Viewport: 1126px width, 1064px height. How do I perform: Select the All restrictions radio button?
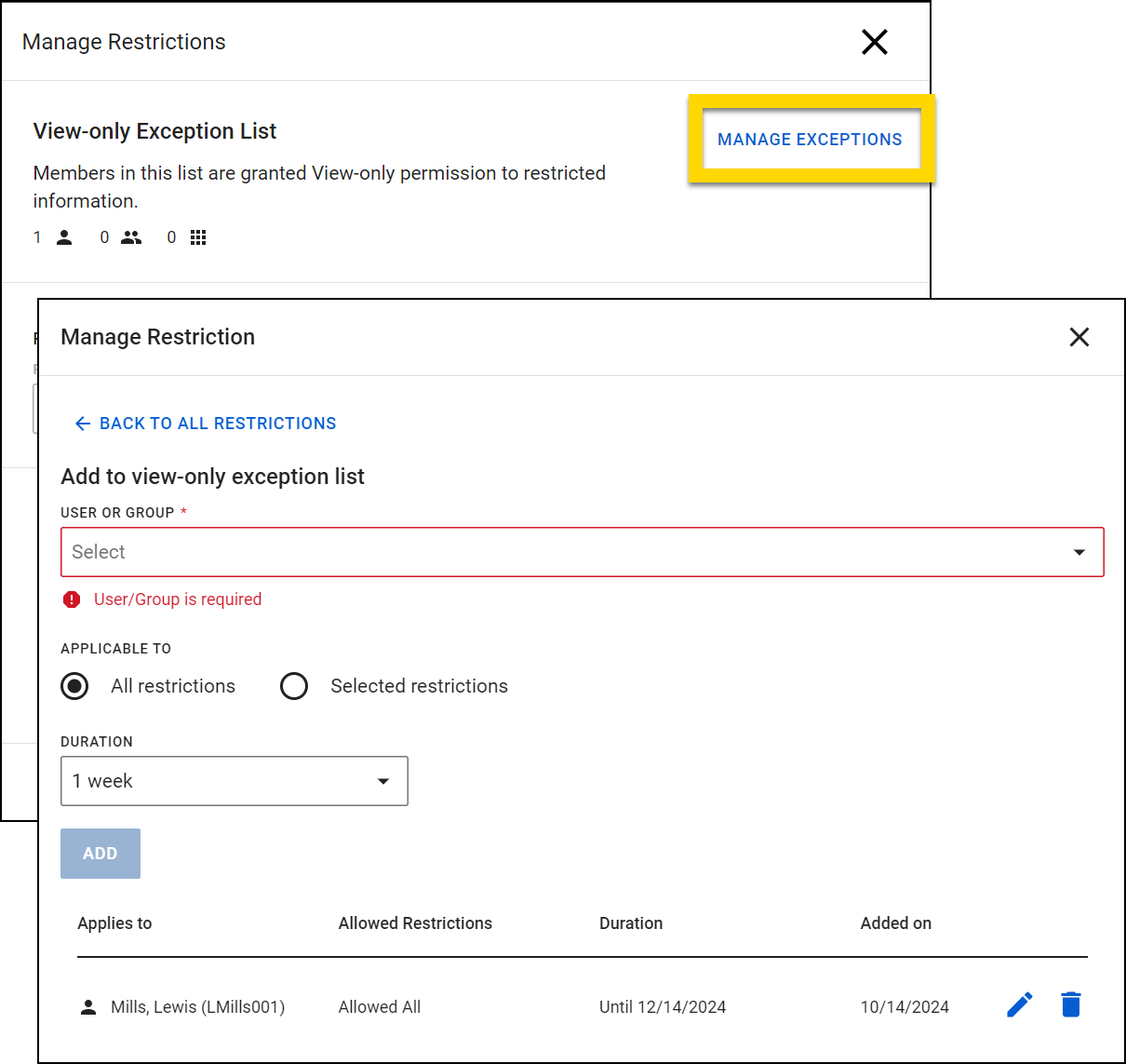74,686
